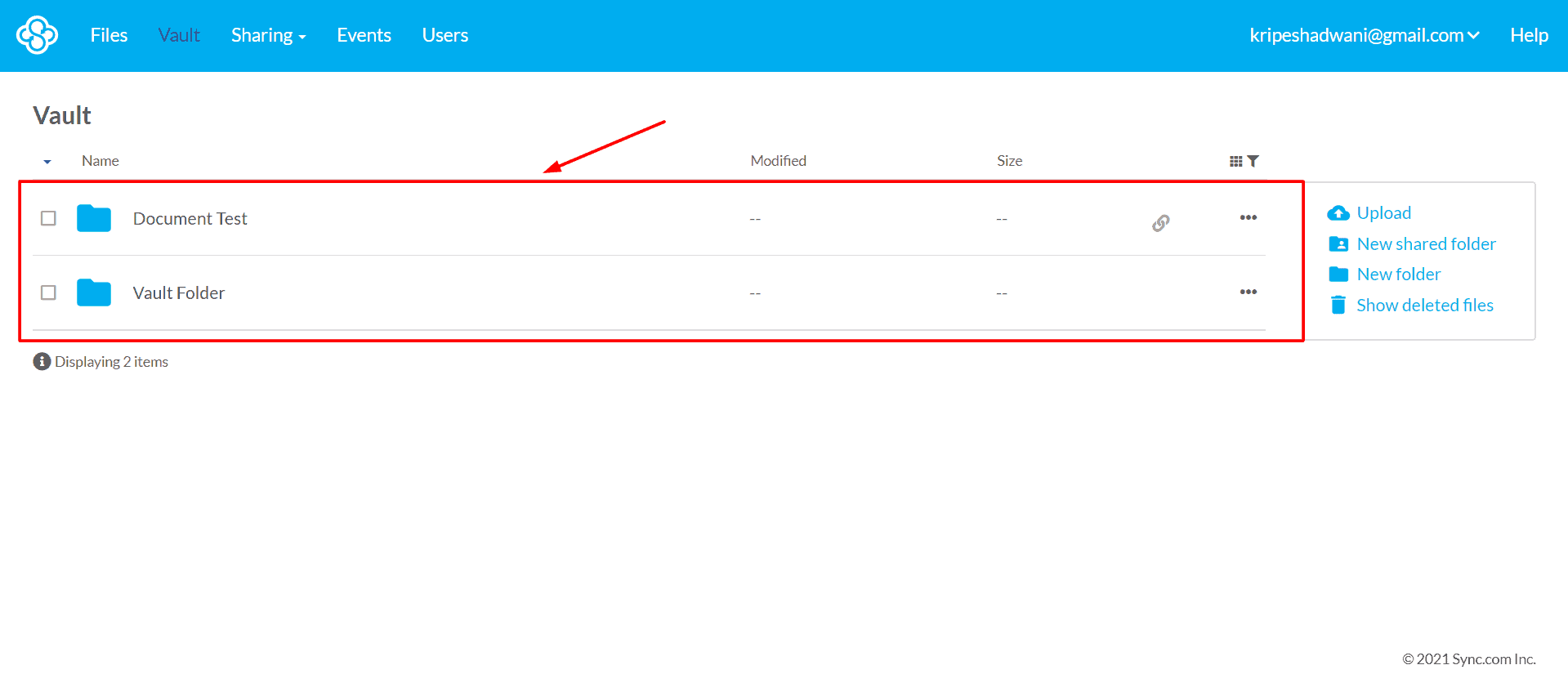Viewport: 1568px width, 674px height.
Task: Show deleted files
Action: [1424, 306]
